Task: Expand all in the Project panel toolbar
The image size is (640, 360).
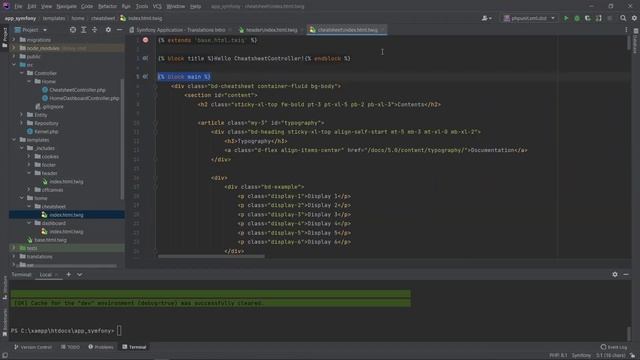Action: tap(84, 30)
